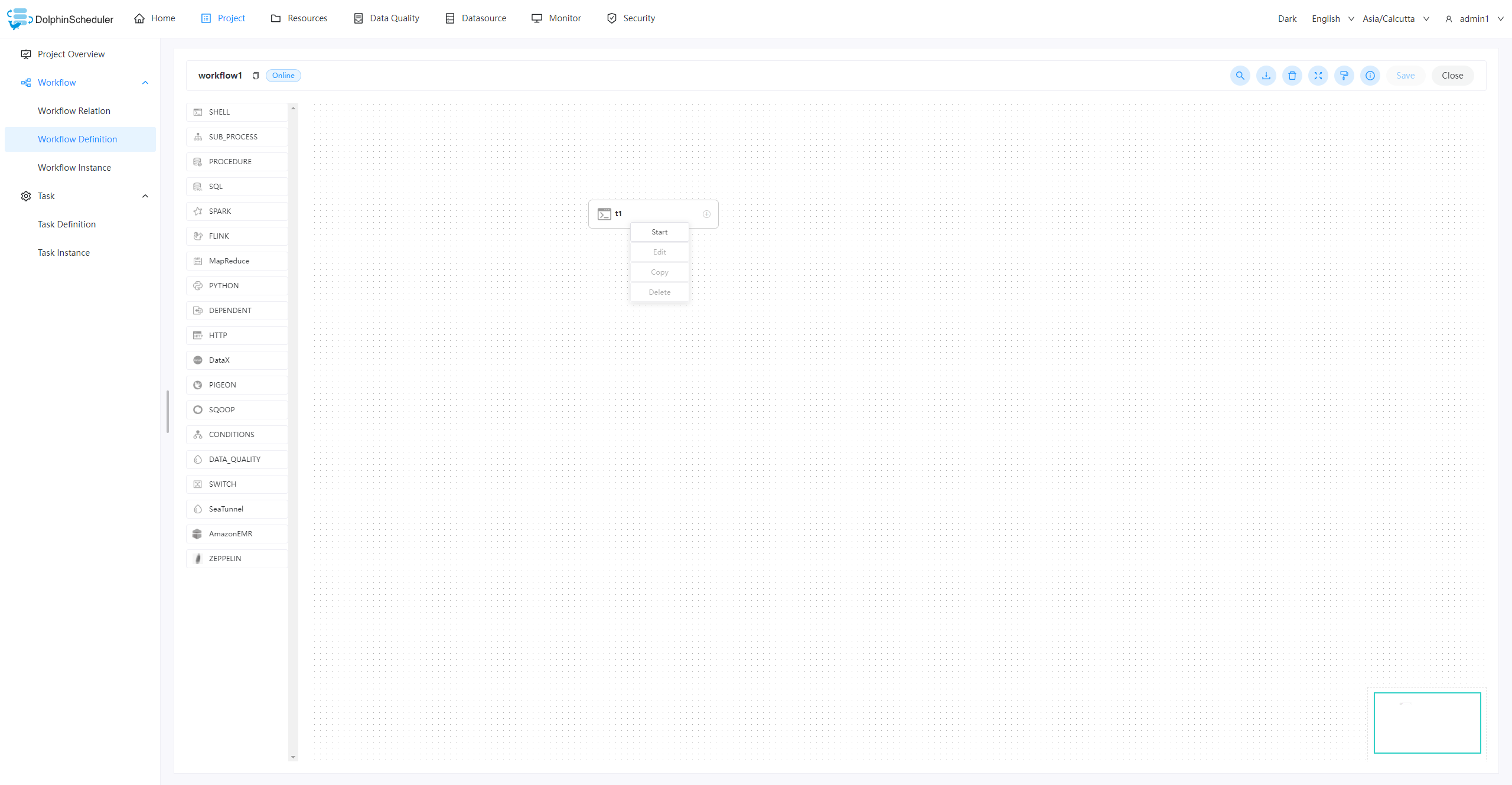Click the plus icon on t1 node
Viewport: 1512px width, 785px height.
(706, 214)
